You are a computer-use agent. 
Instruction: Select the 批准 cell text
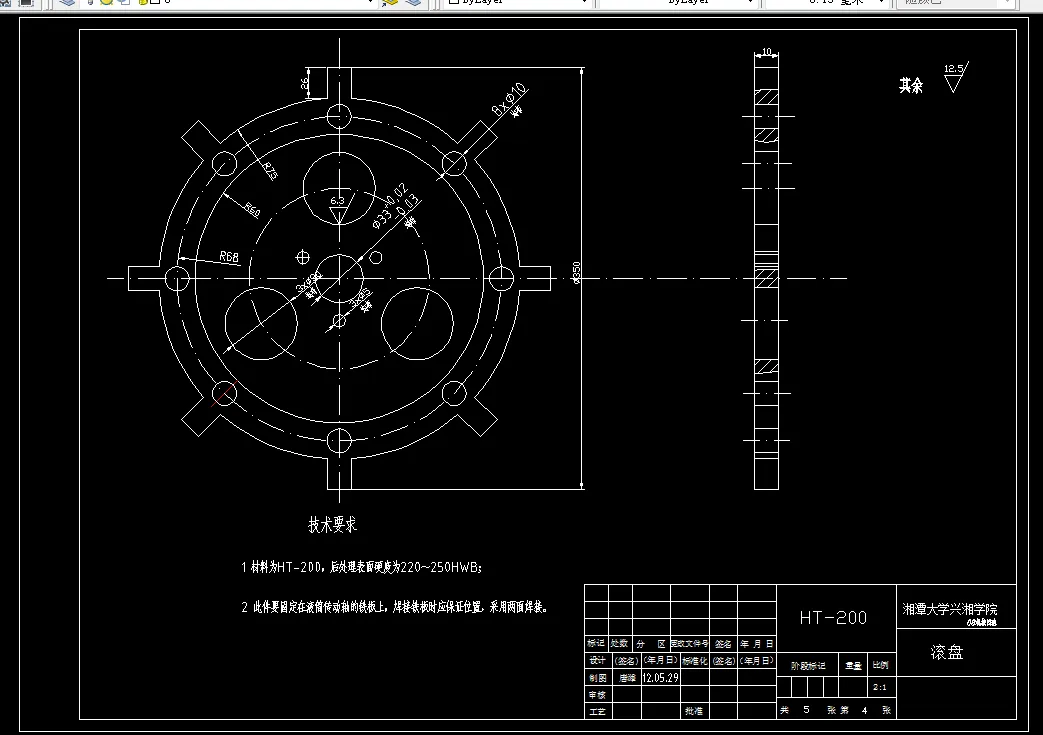coord(694,711)
